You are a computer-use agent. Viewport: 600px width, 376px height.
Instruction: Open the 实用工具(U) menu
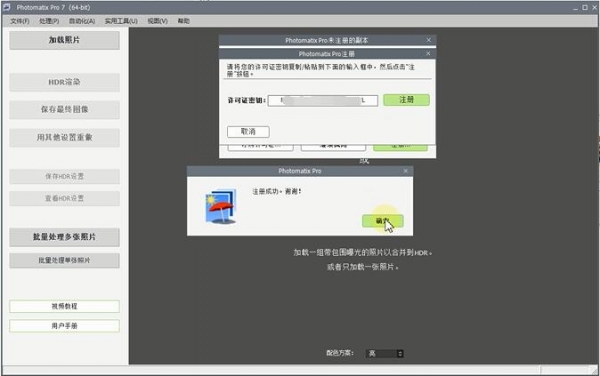click(x=121, y=21)
